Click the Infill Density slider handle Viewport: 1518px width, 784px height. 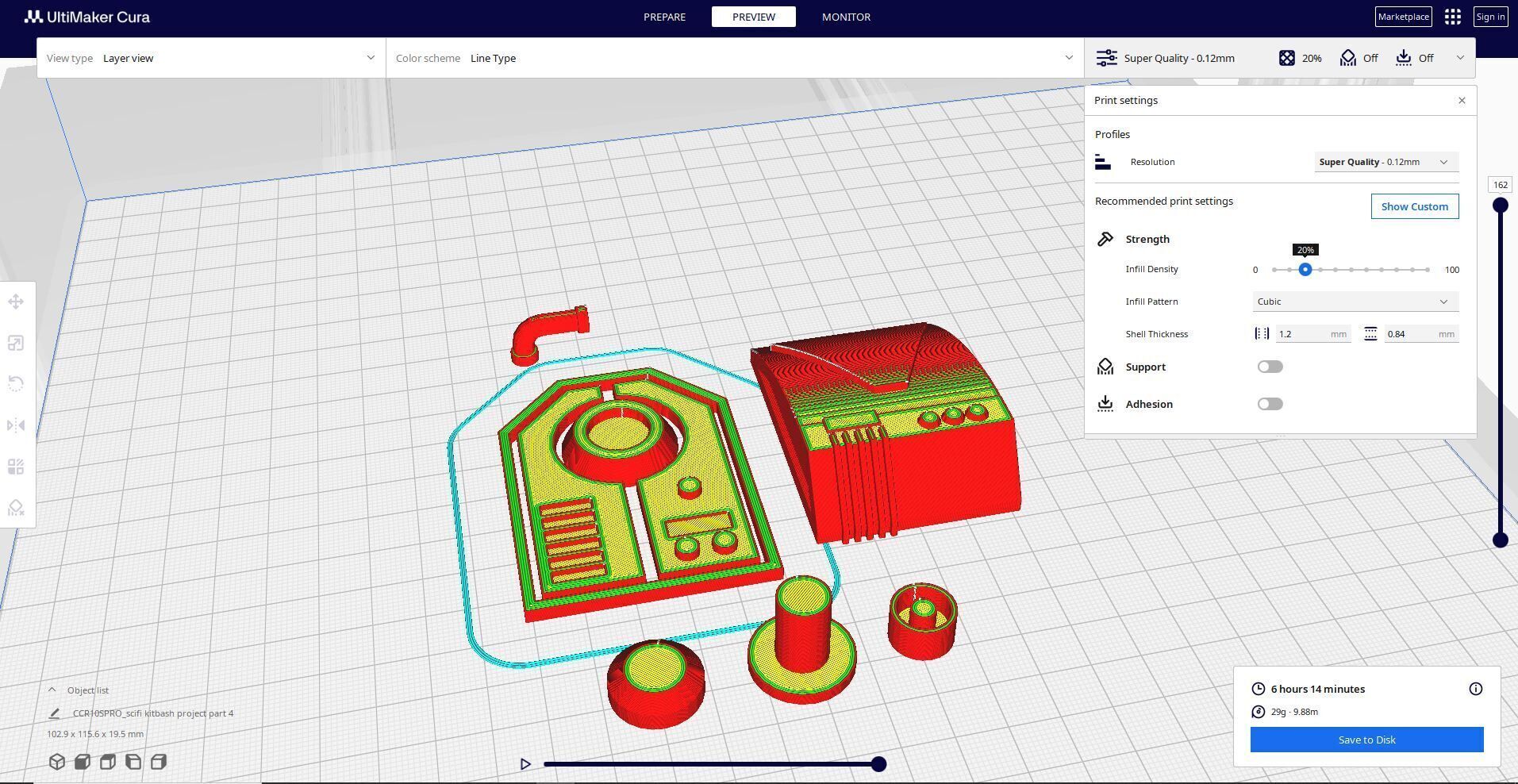point(1305,270)
